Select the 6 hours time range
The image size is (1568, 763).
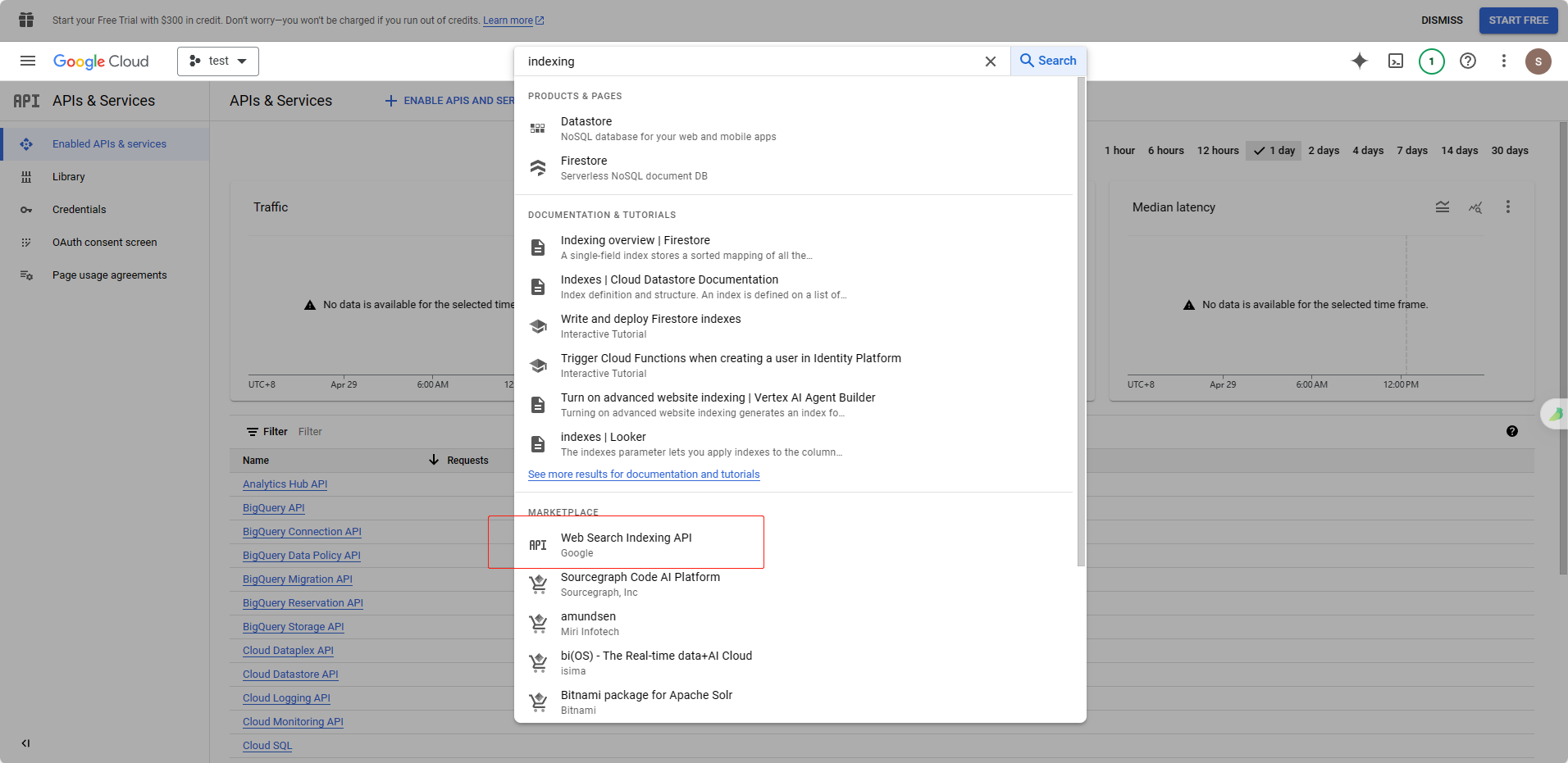[1166, 151]
